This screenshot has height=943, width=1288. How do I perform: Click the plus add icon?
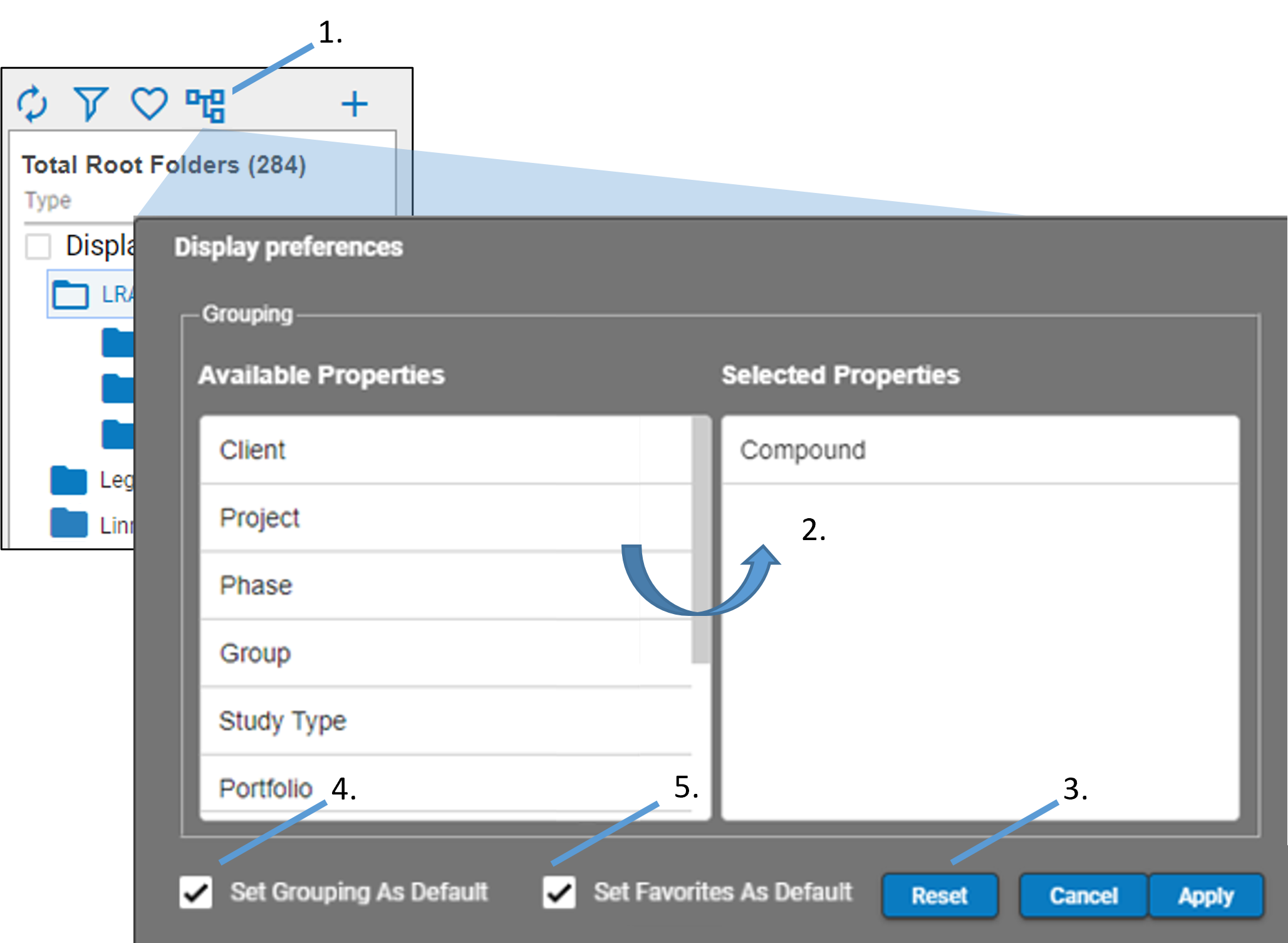point(354,104)
